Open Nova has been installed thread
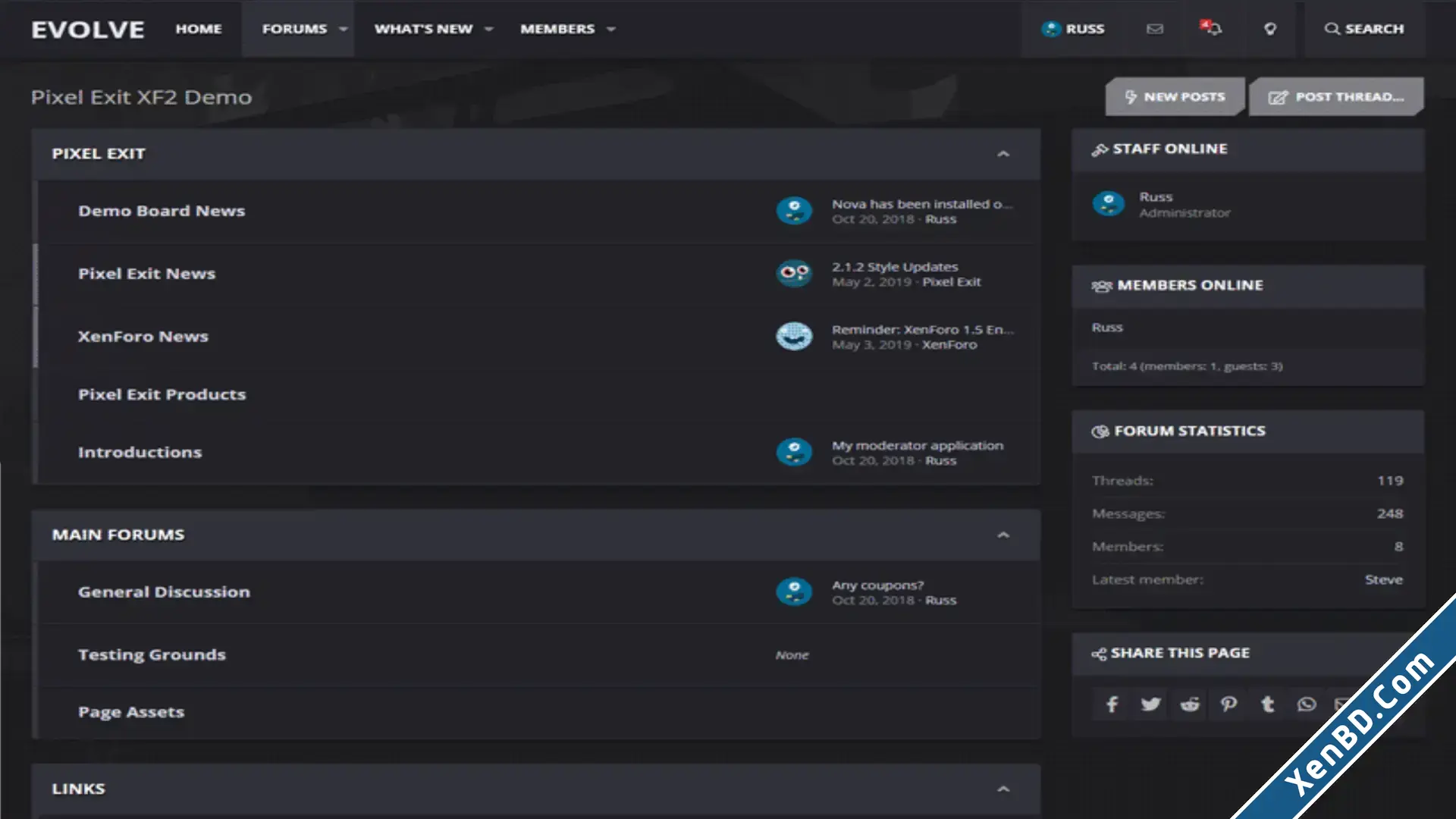 922,204
